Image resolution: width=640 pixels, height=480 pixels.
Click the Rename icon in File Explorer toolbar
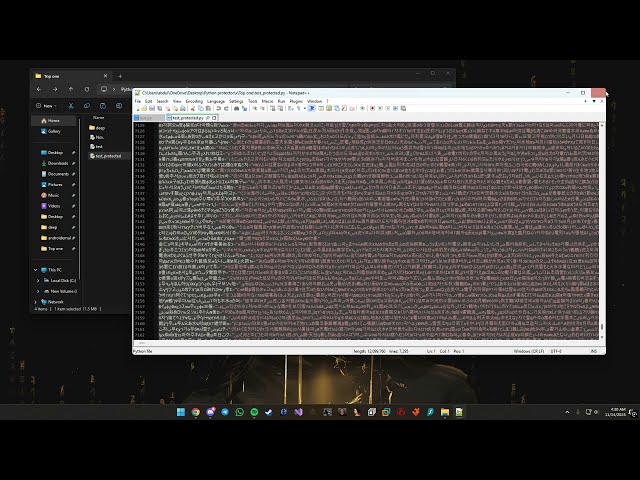[119, 106]
